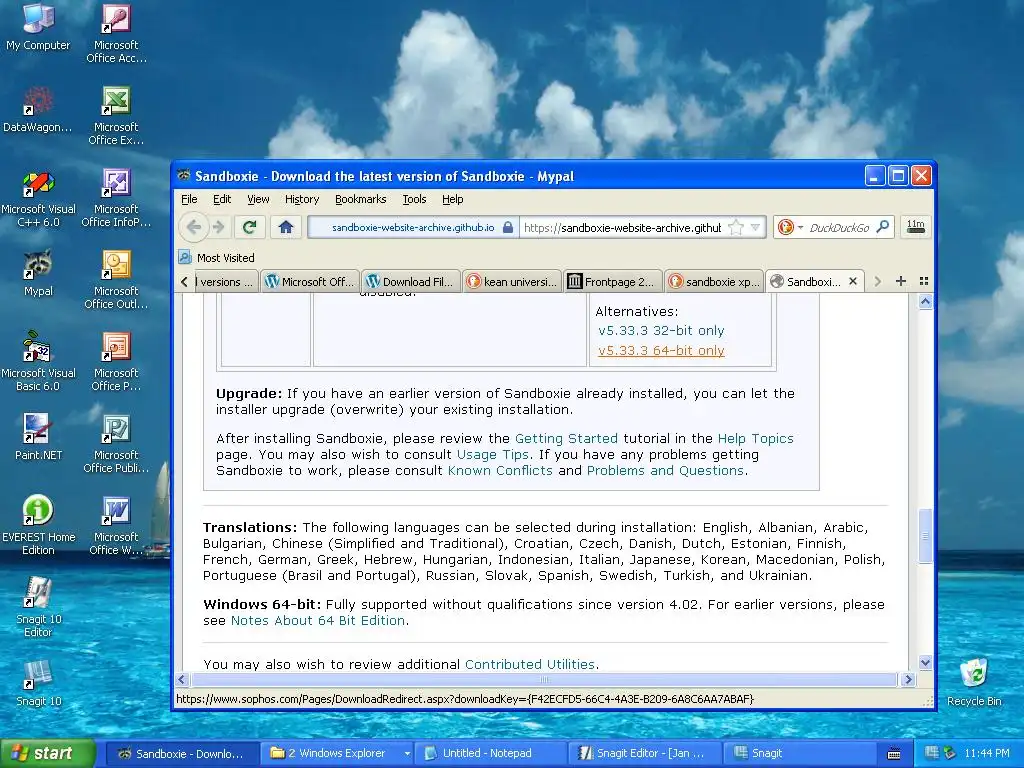Open Microsoft Office Access desktop shortcut
Screen dimensions: 1024x768
click(x=116, y=33)
